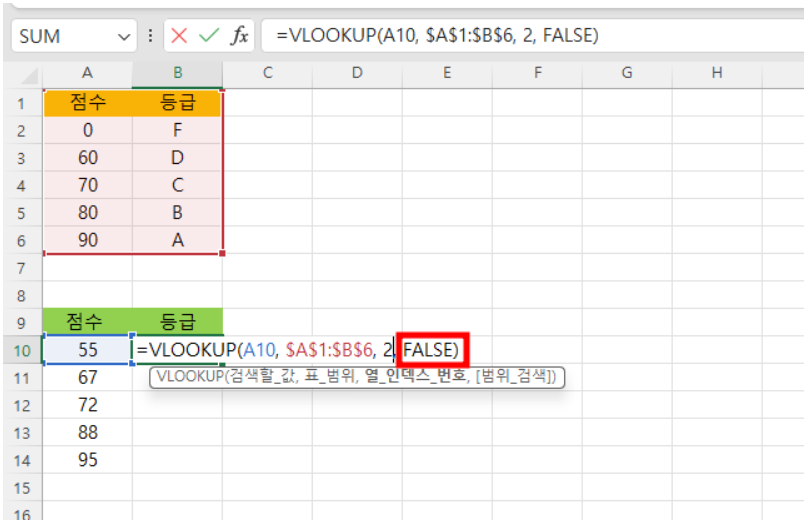Expand the Name Box dropdown arrow
The image size is (808, 522).
[x=124, y=36]
